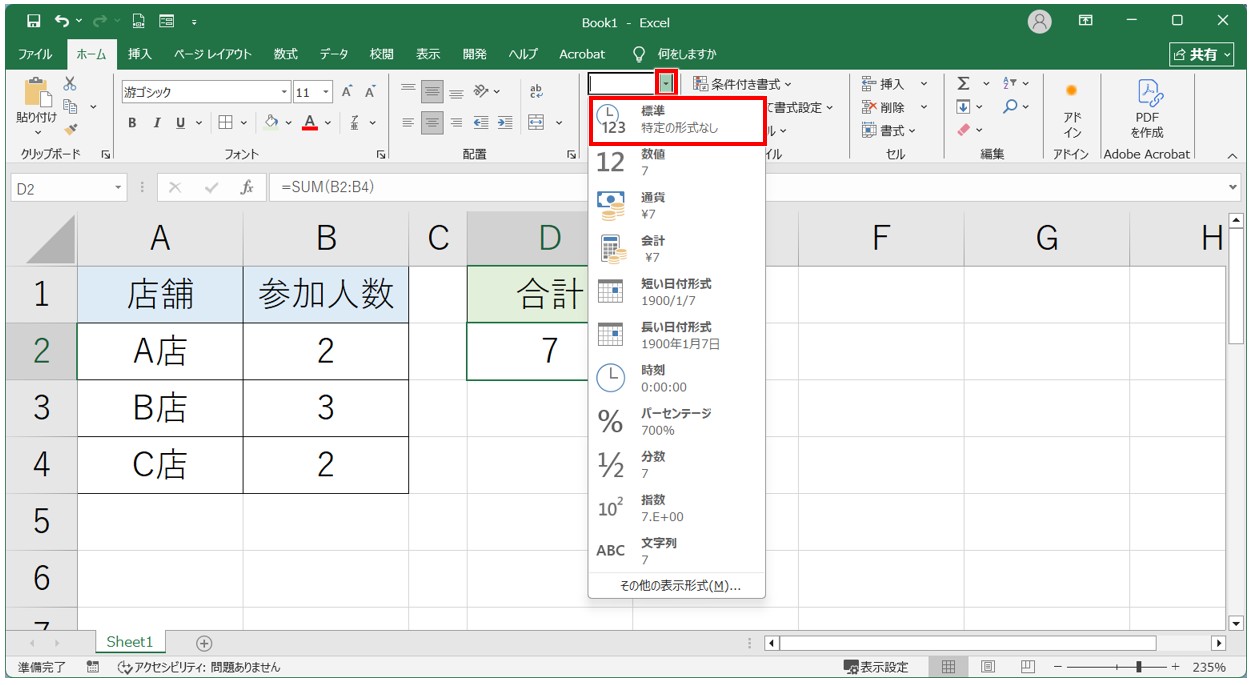Apply italic formatting
Viewport: 1252px width, 685px height.
(156, 123)
